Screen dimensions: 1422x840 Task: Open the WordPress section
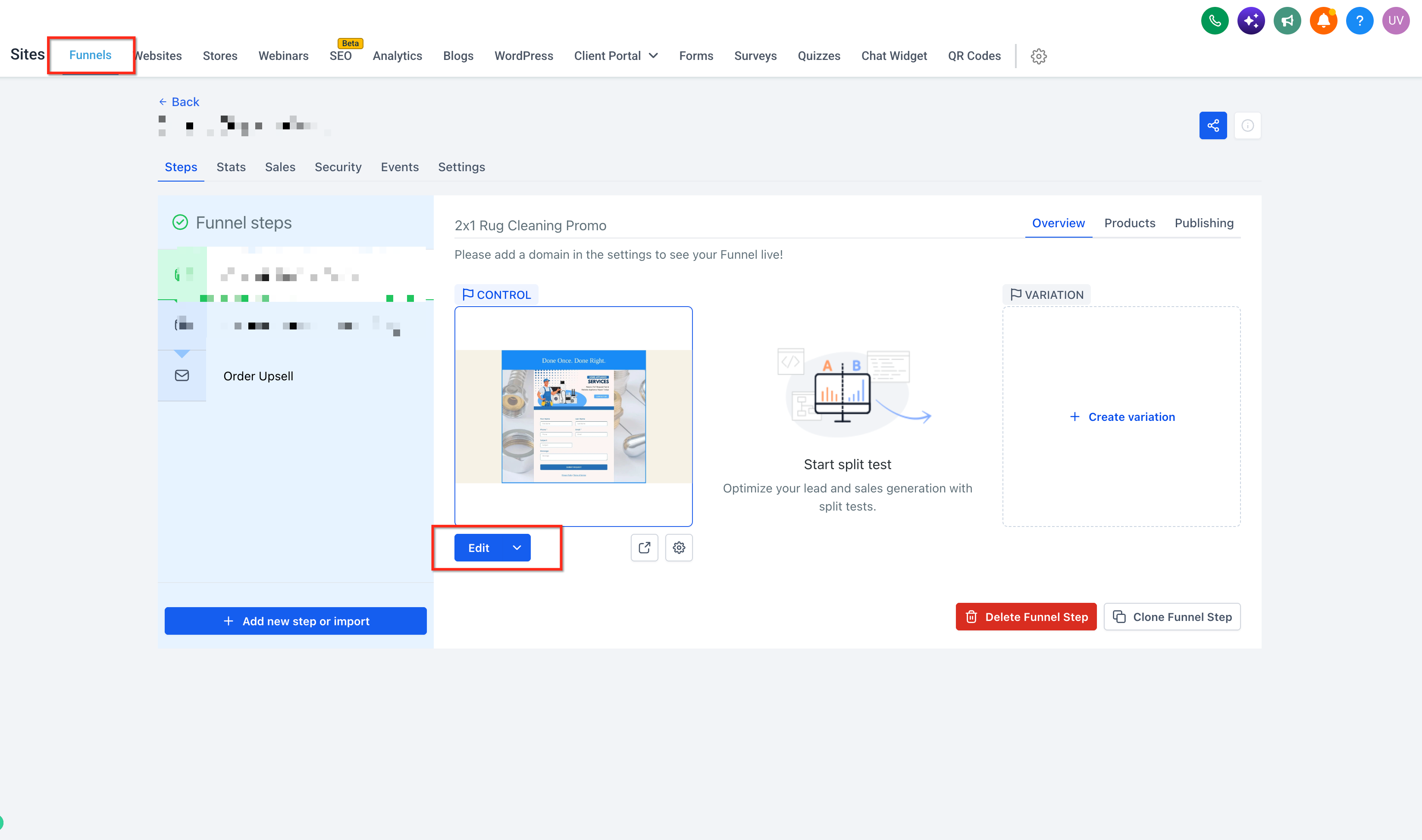[523, 56]
